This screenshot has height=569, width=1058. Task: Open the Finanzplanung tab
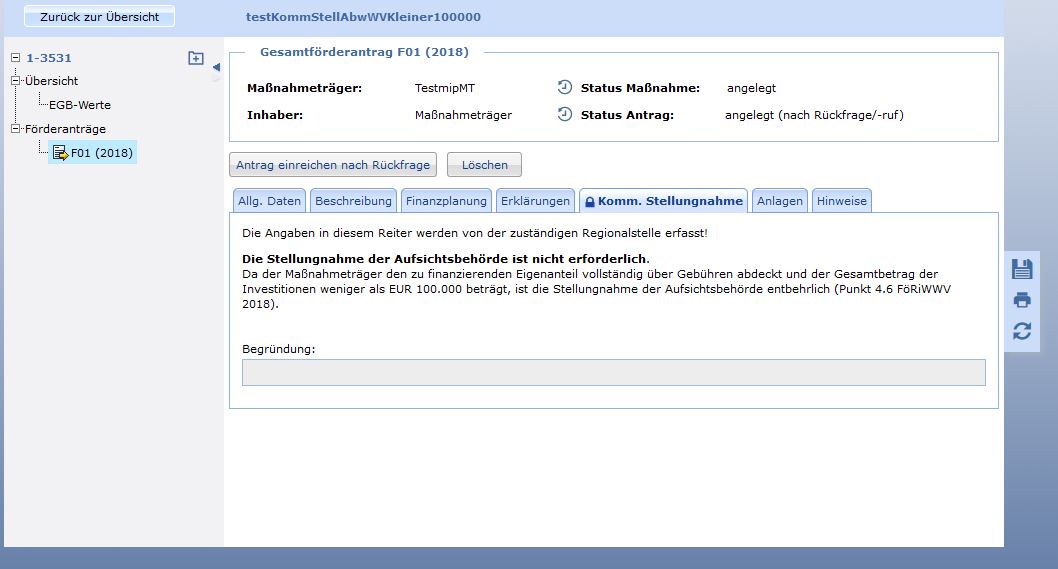(x=446, y=200)
